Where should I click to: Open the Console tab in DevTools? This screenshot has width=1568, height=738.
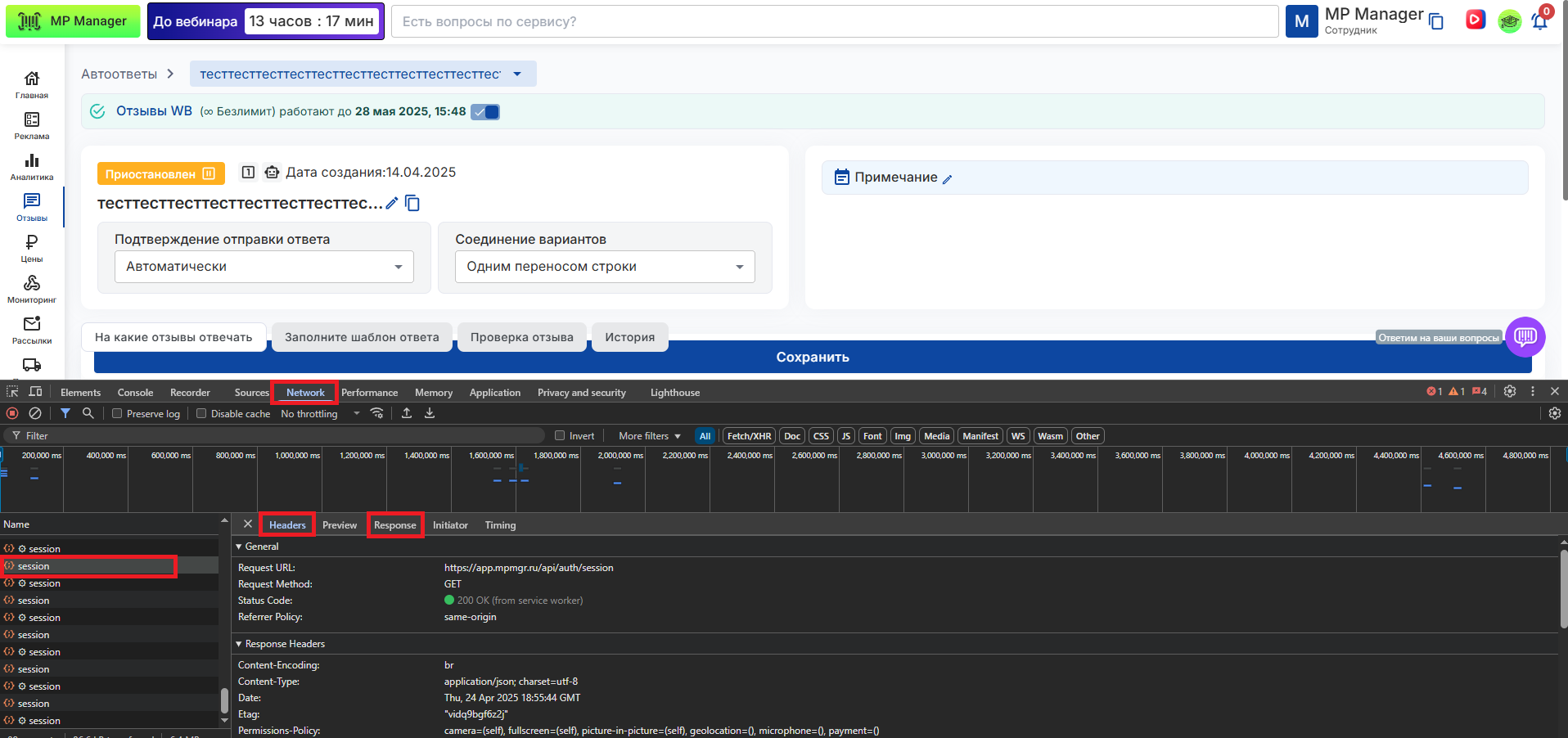[x=135, y=393]
